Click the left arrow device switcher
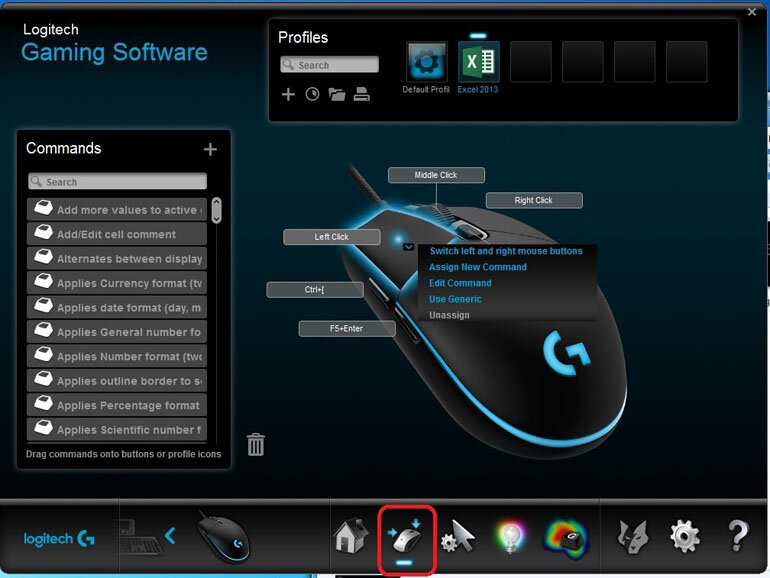The width and height of the screenshot is (770, 578). coord(170,535)
